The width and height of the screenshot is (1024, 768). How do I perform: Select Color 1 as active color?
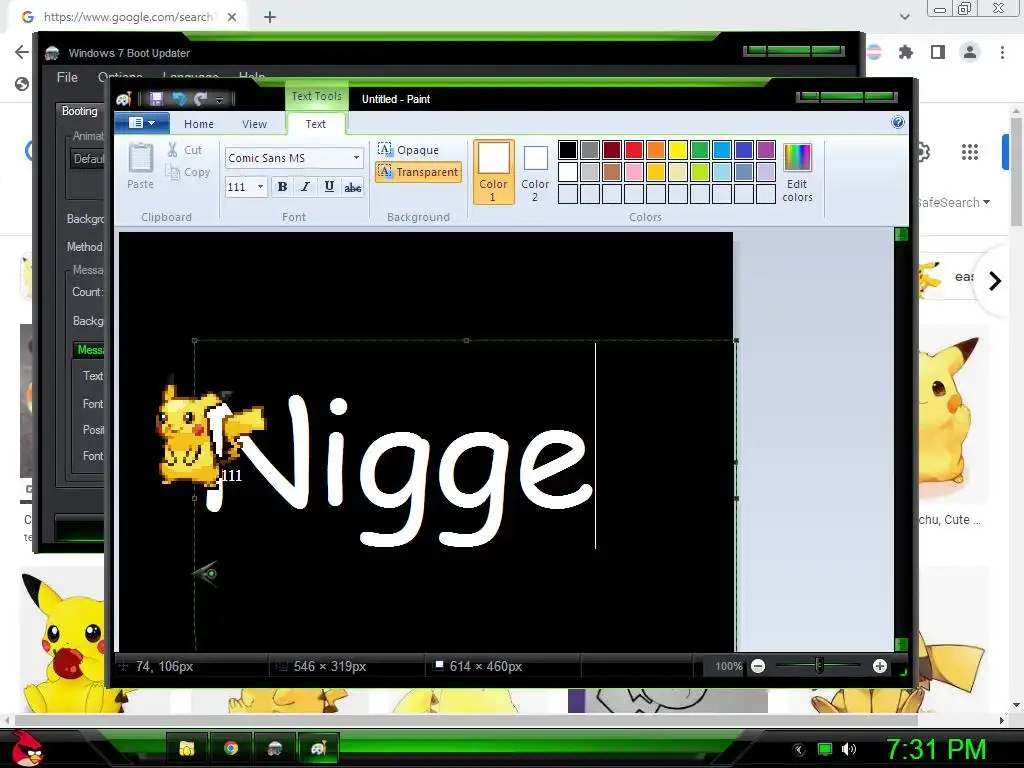coord(493,172)
